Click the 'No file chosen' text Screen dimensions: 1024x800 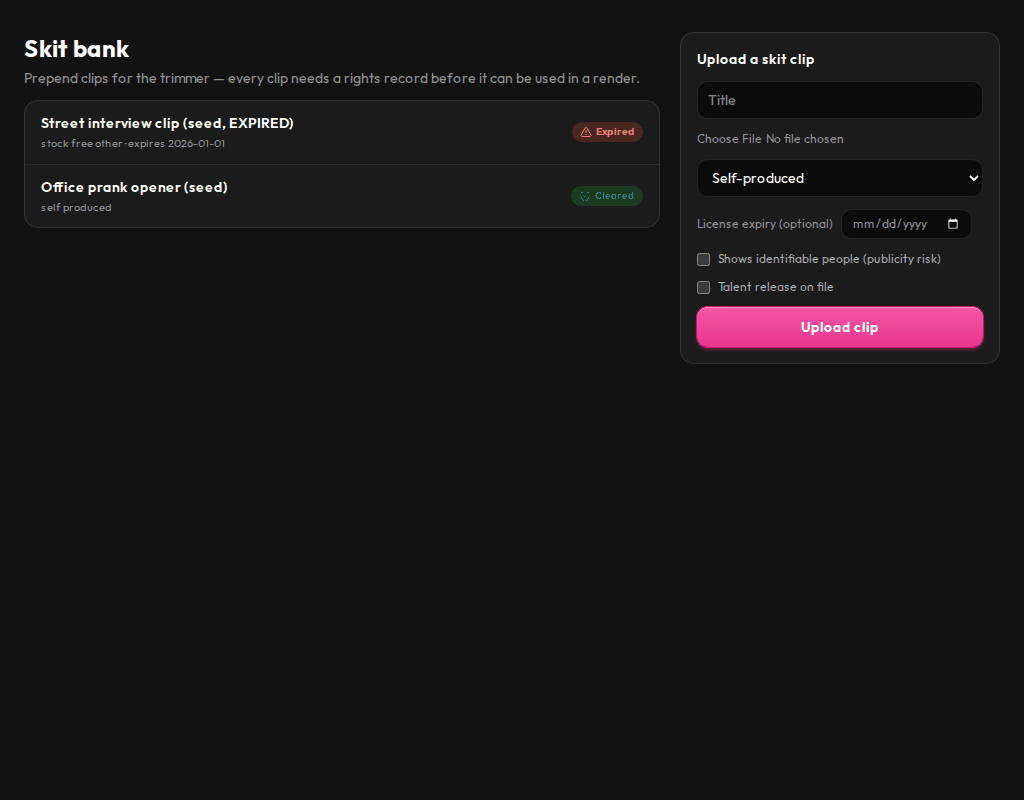[805, 139]
